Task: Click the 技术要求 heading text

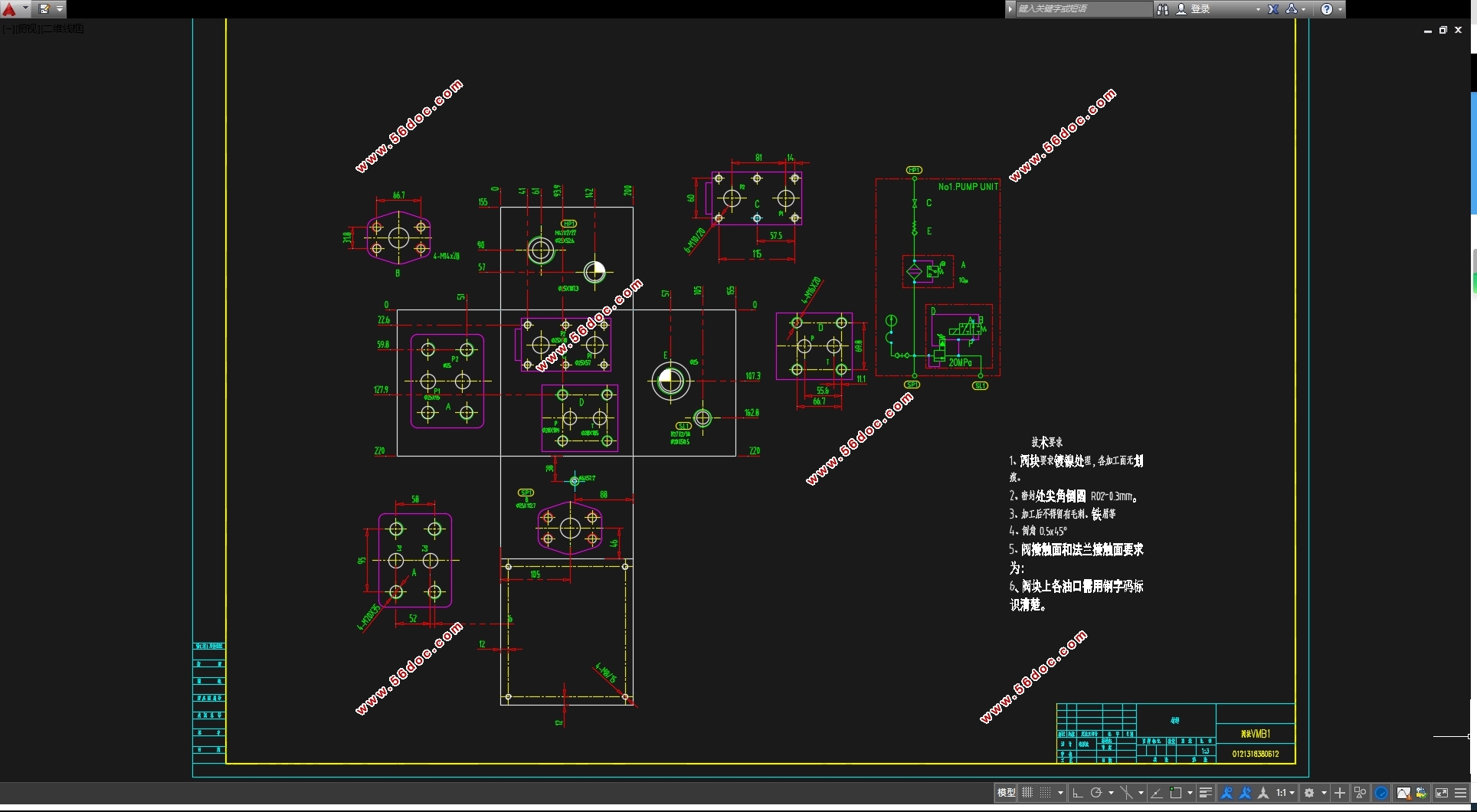Action: tap(1046, 442)
